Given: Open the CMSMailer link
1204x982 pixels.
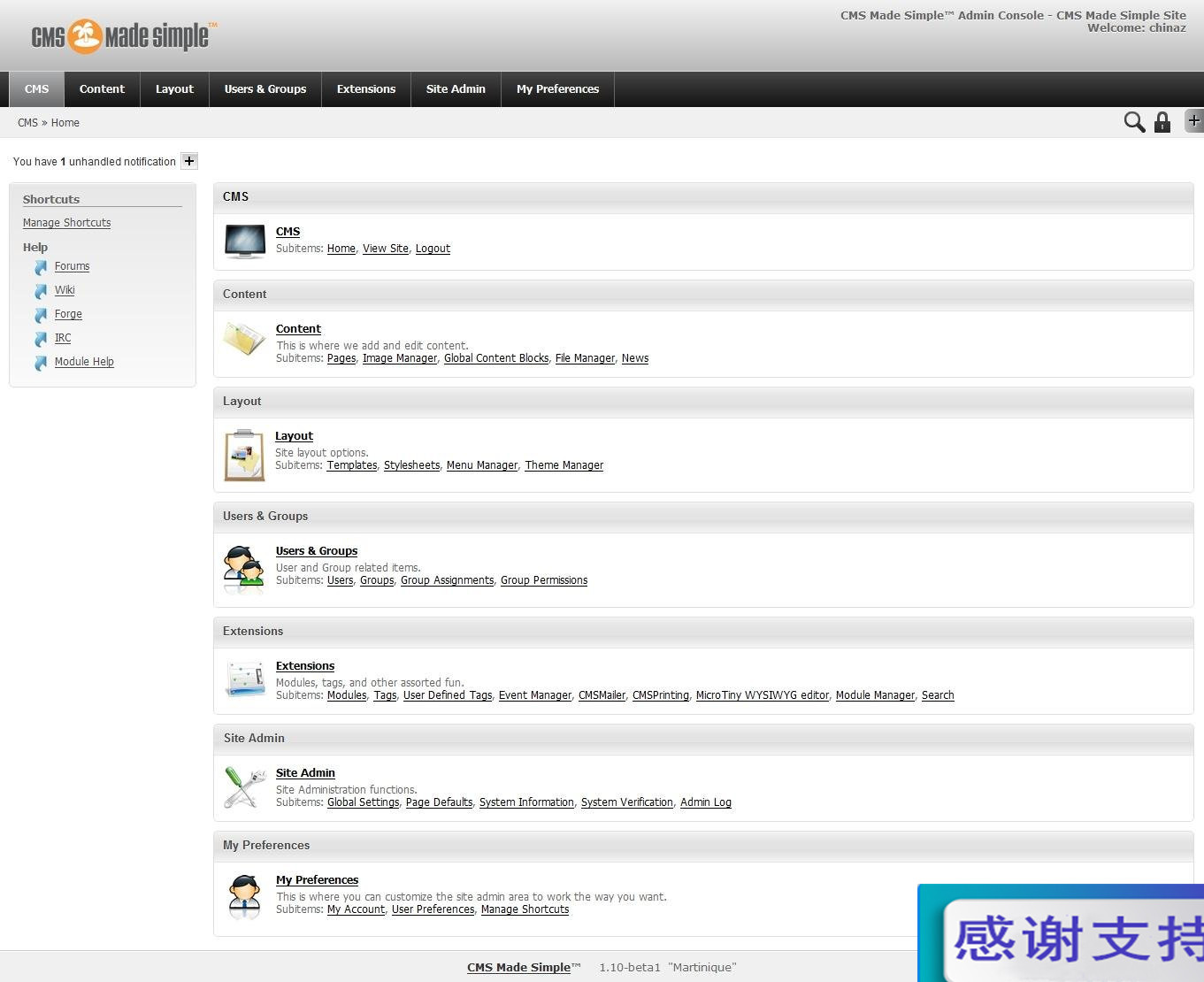Looking at the screenshot, I should tap(602, 695).
